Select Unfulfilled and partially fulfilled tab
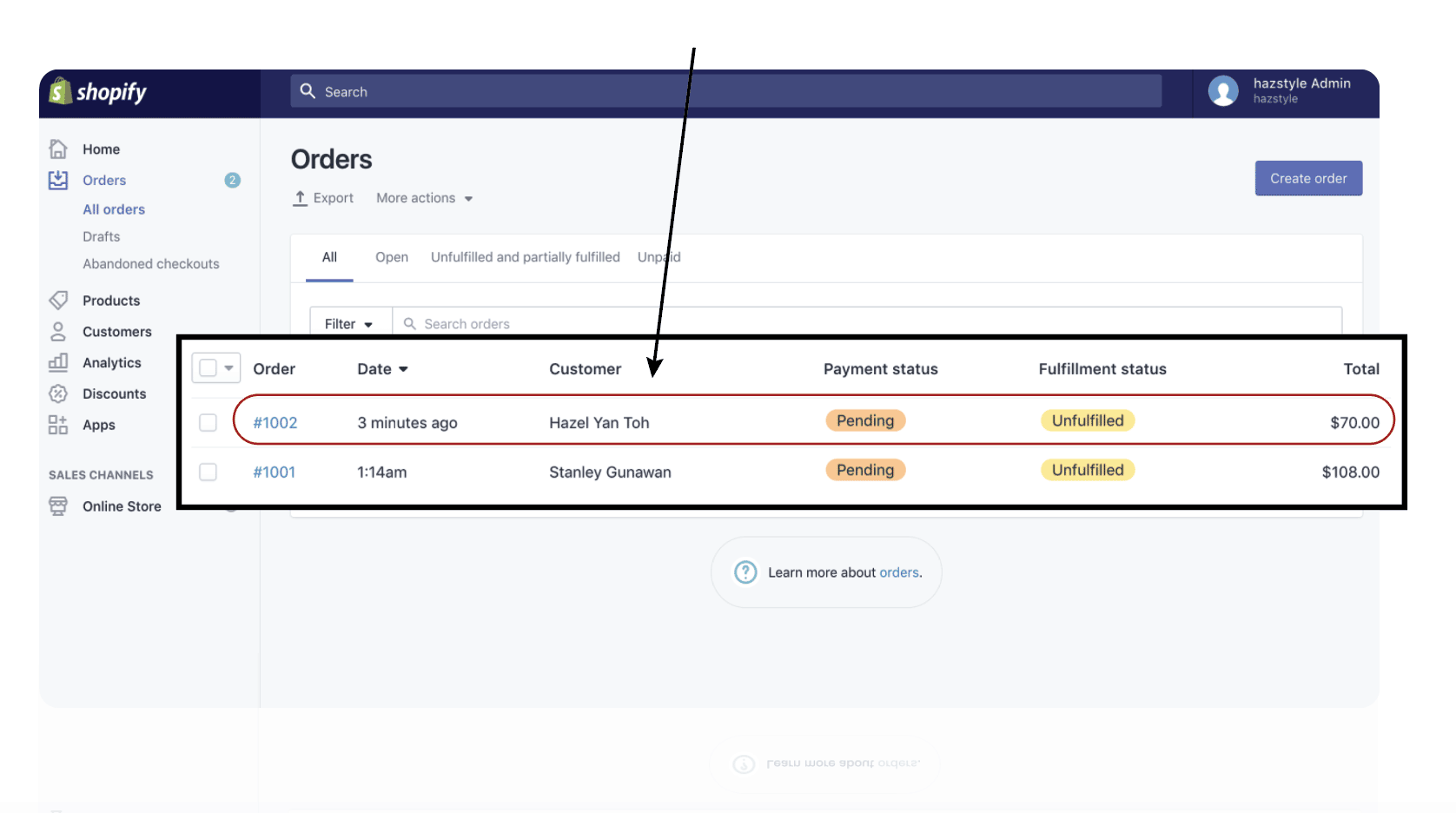1456x813 pixels. click(525, 257)
